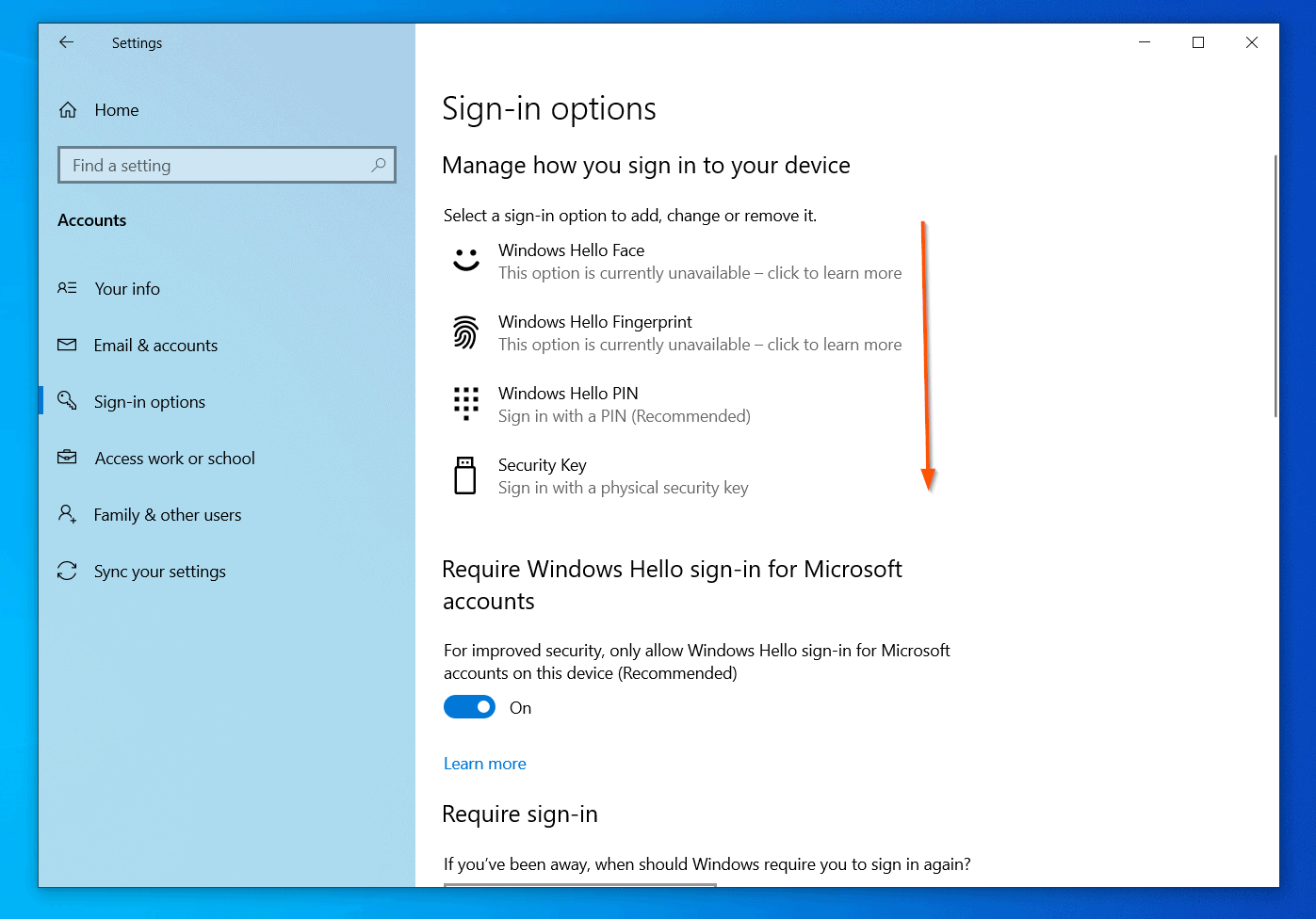Click the Find a setting search box

[227, 165]
